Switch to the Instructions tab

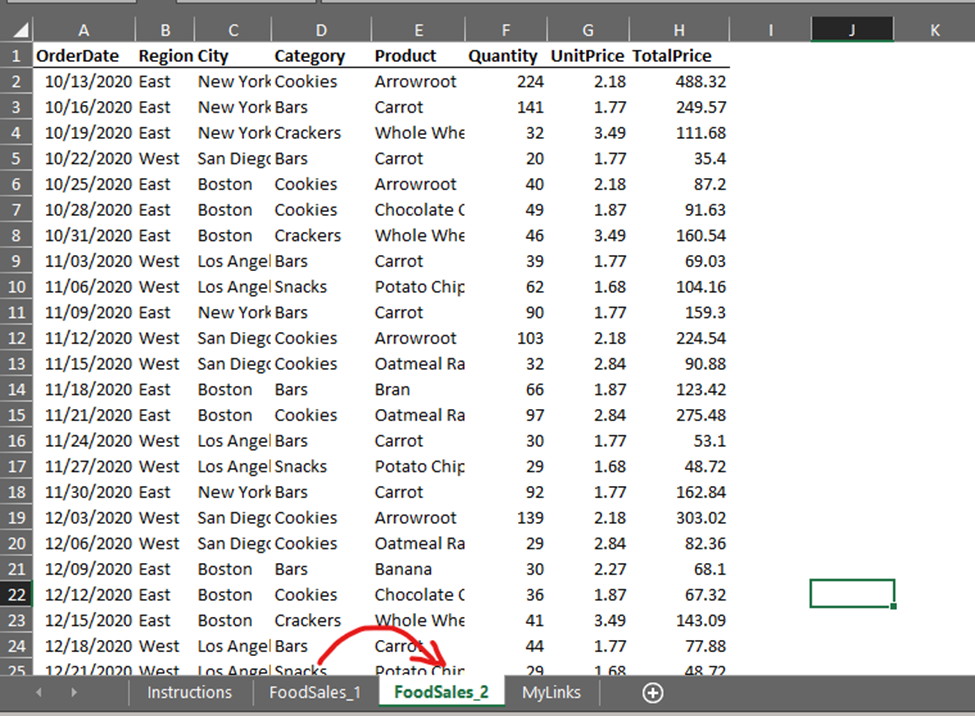189,692
